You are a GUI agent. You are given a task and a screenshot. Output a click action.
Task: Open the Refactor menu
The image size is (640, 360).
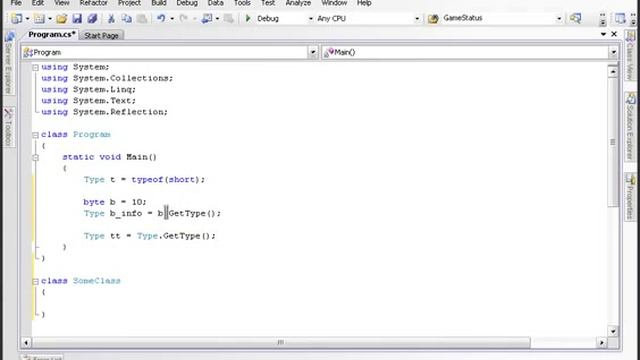93,3
